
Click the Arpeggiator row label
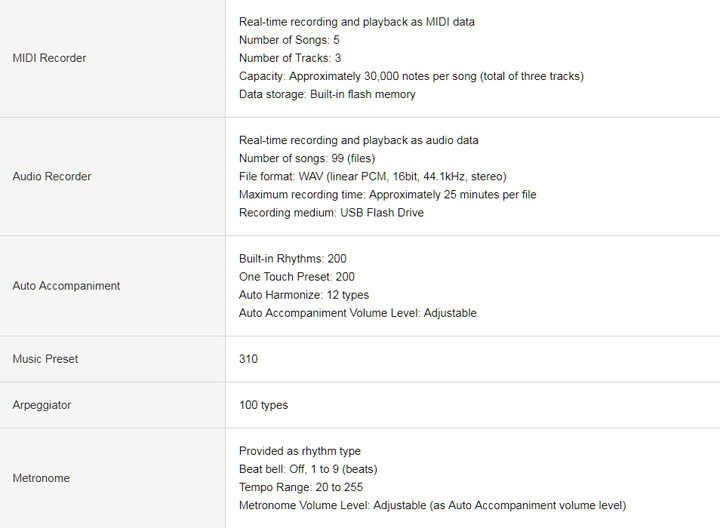coord(42,405)
